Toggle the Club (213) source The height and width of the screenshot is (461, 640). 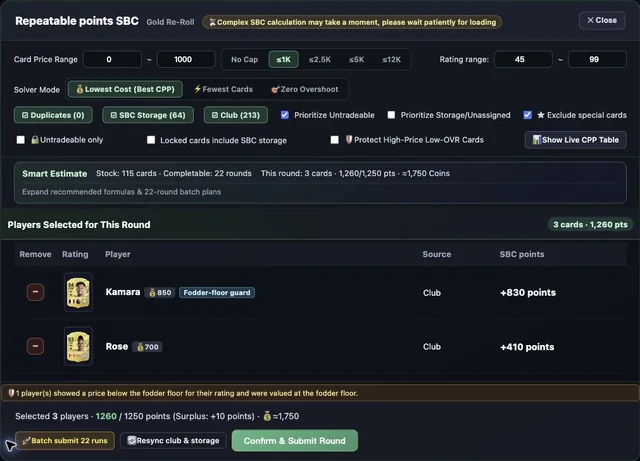(x=236, y=115)
